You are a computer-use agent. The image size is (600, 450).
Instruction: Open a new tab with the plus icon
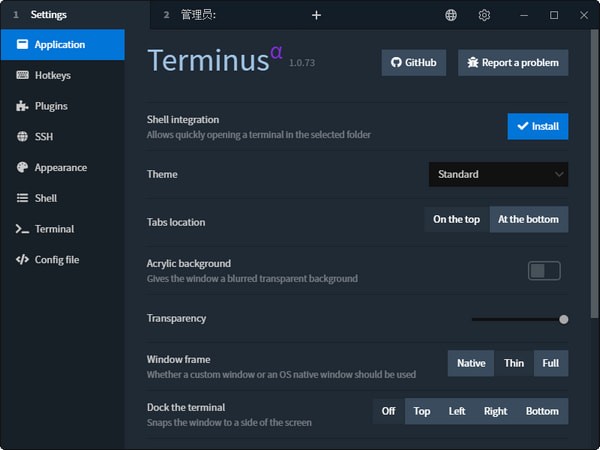(x=316, y=15)
